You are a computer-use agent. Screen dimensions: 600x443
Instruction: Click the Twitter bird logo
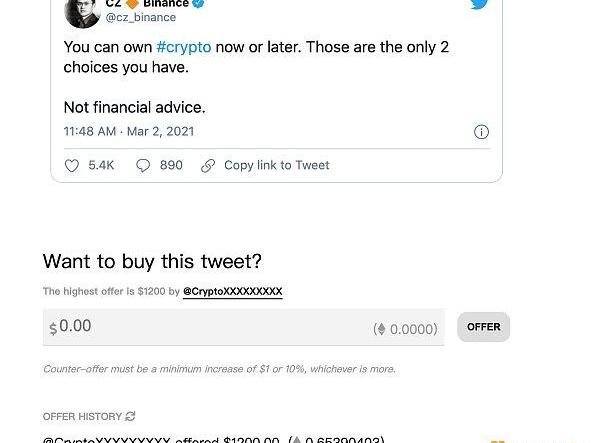pyautogui.click(x=479, y=5)
